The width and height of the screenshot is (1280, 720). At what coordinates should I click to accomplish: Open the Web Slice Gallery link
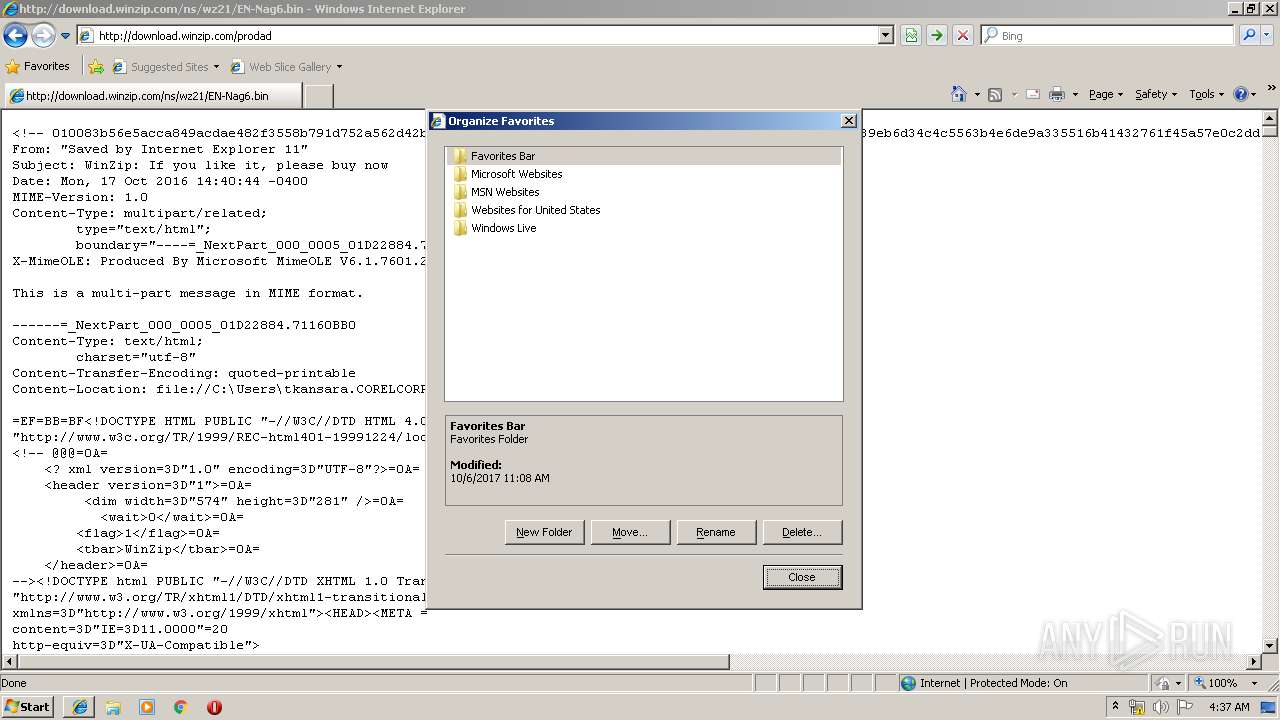(x=286, y=67)
